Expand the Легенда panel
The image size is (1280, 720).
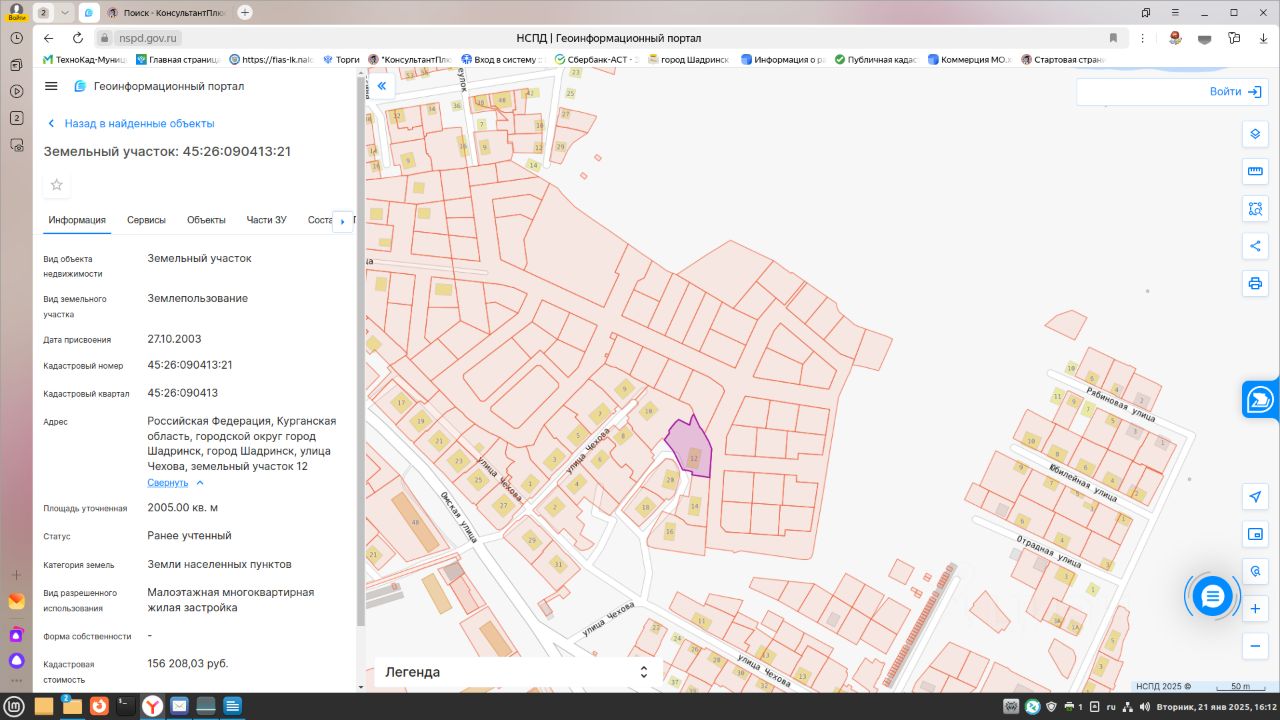click(644, 672)
